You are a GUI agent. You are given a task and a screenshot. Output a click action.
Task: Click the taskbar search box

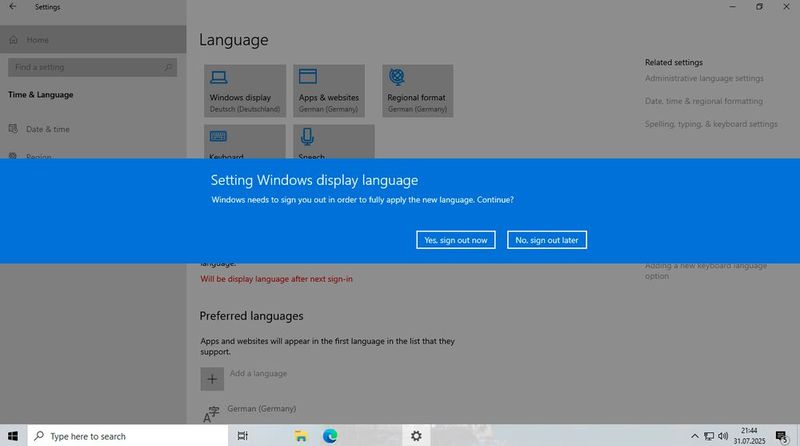point(128,436)
